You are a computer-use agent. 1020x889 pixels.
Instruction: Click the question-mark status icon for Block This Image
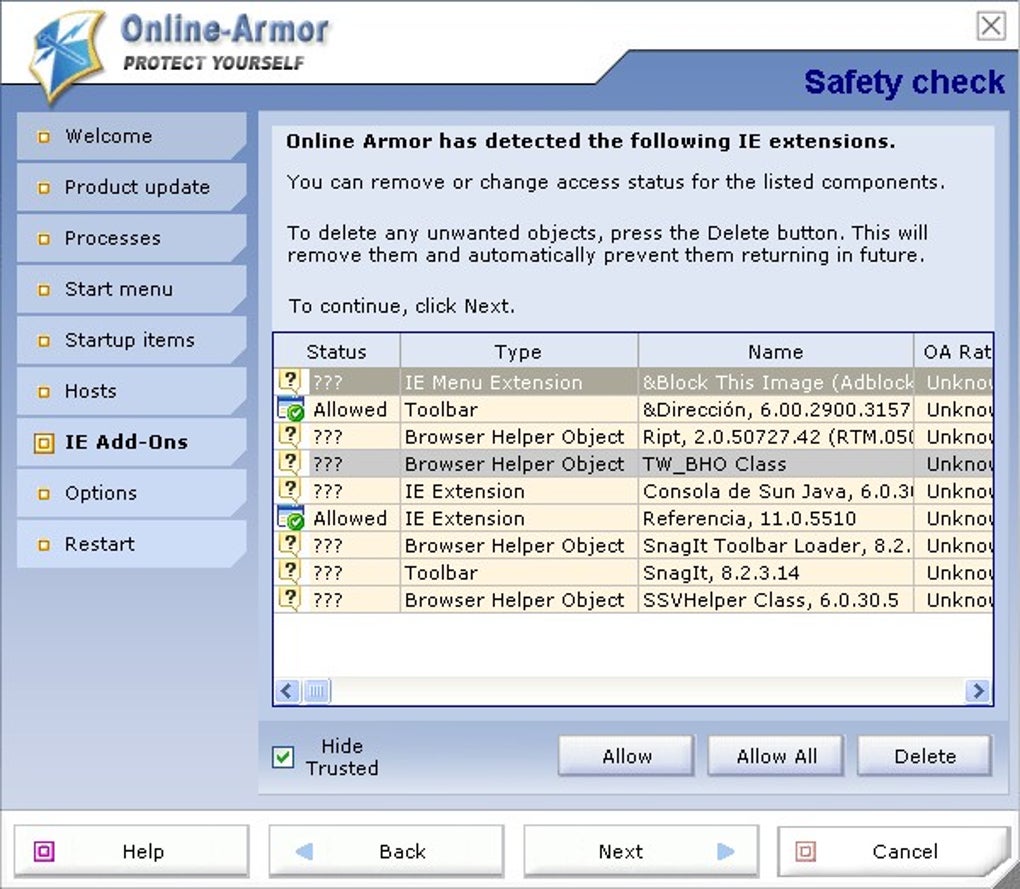[x=290, y=381]
